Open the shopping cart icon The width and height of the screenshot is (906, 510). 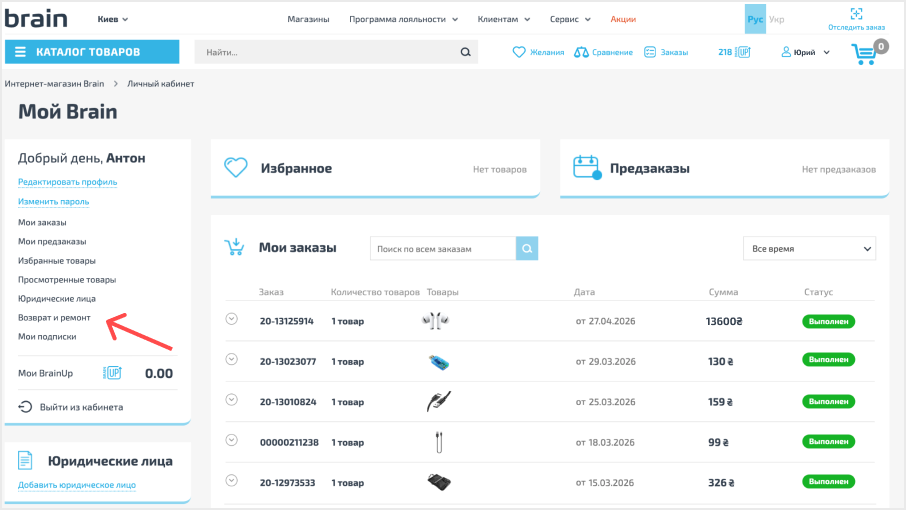(x=864, y=54)
